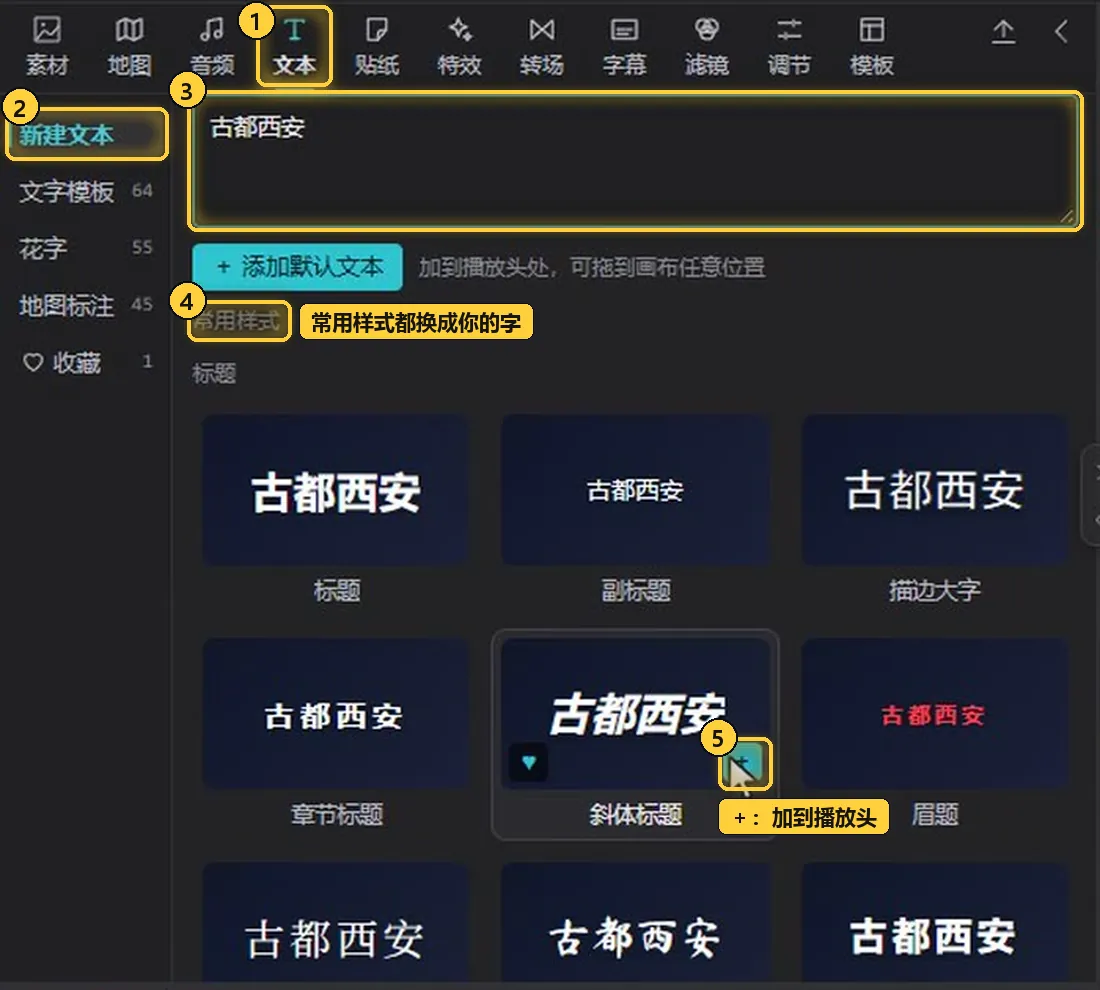
Task: Favorite the 斜体标题 style with heart icon
Action: [x=529, y=762]
